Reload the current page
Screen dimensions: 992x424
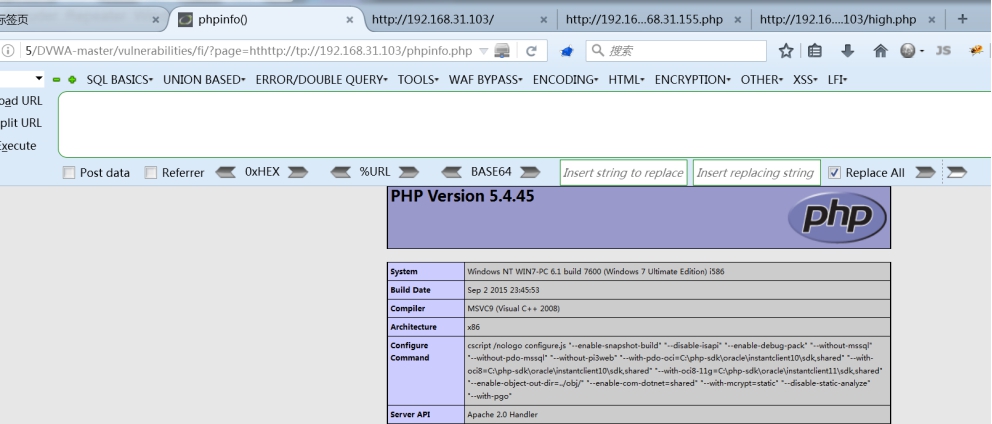pyautogui.click(x=531, y=51)
